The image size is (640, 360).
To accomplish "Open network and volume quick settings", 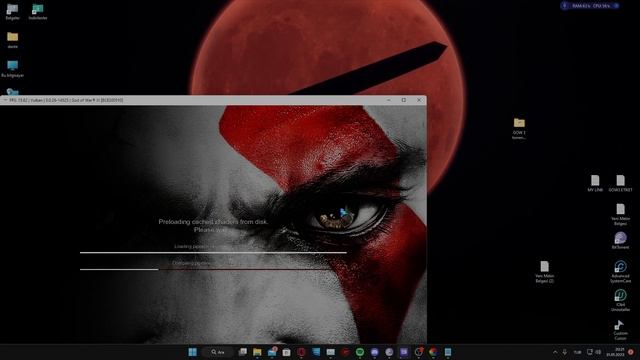I will [x=594, y=352].
